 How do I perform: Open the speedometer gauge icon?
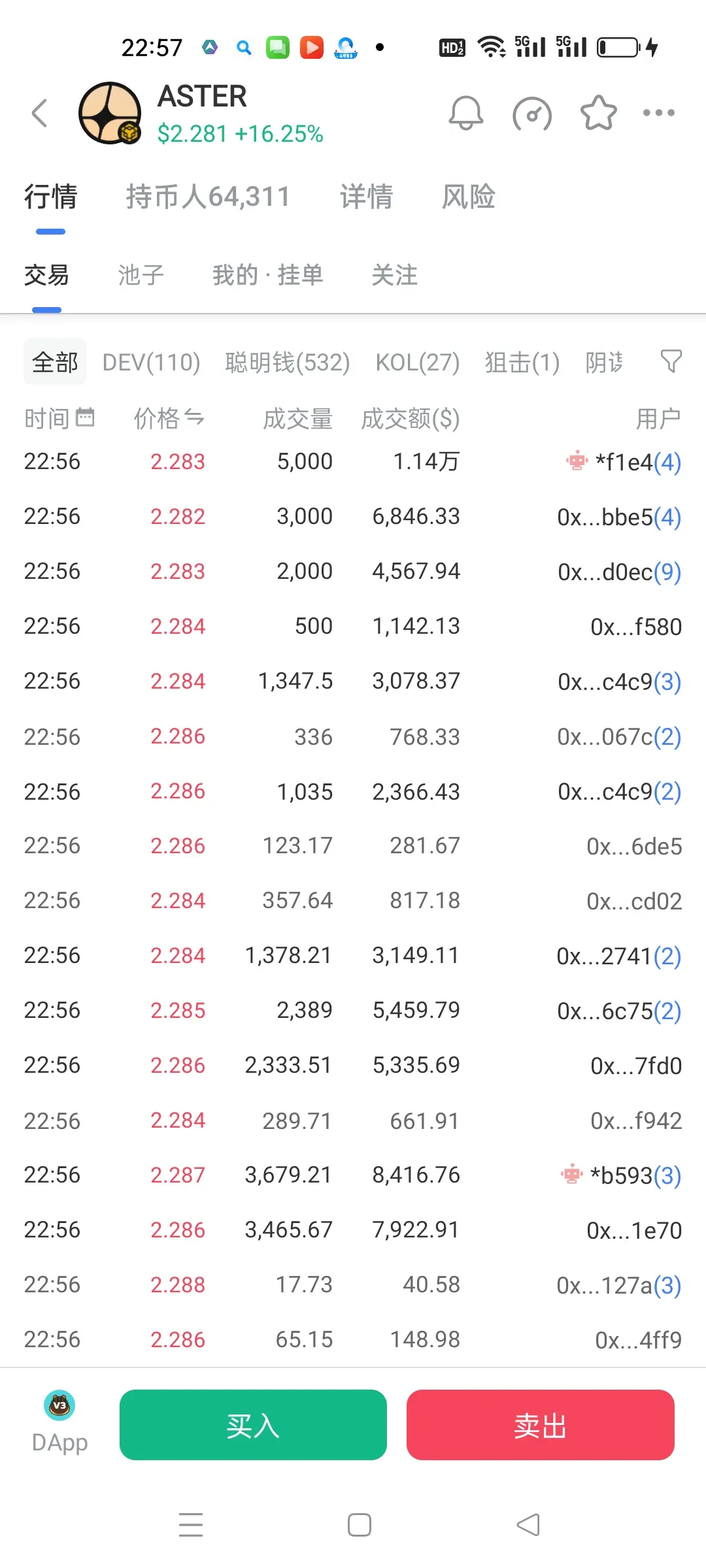pos(531,114)
